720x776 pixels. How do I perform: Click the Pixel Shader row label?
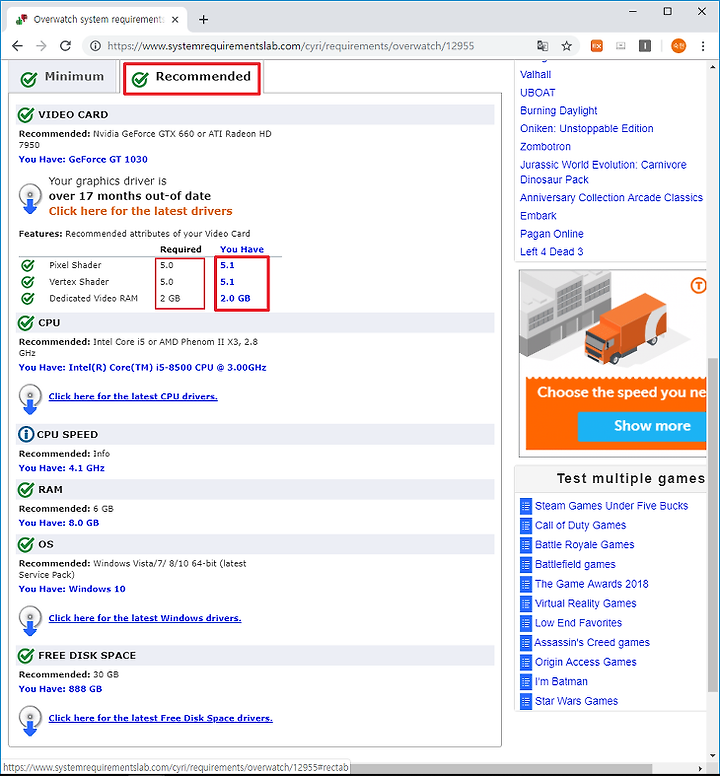click(x=75, y=265)
